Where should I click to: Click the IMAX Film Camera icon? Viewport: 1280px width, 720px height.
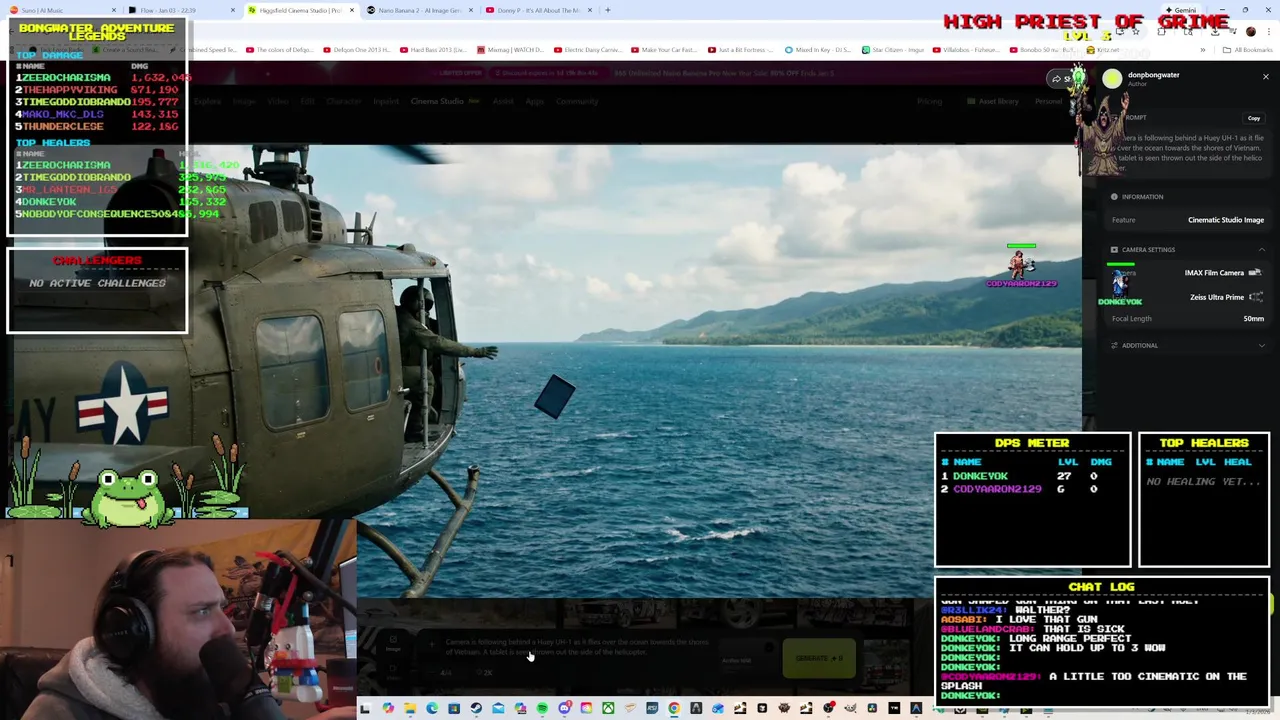click(1255, 272)
